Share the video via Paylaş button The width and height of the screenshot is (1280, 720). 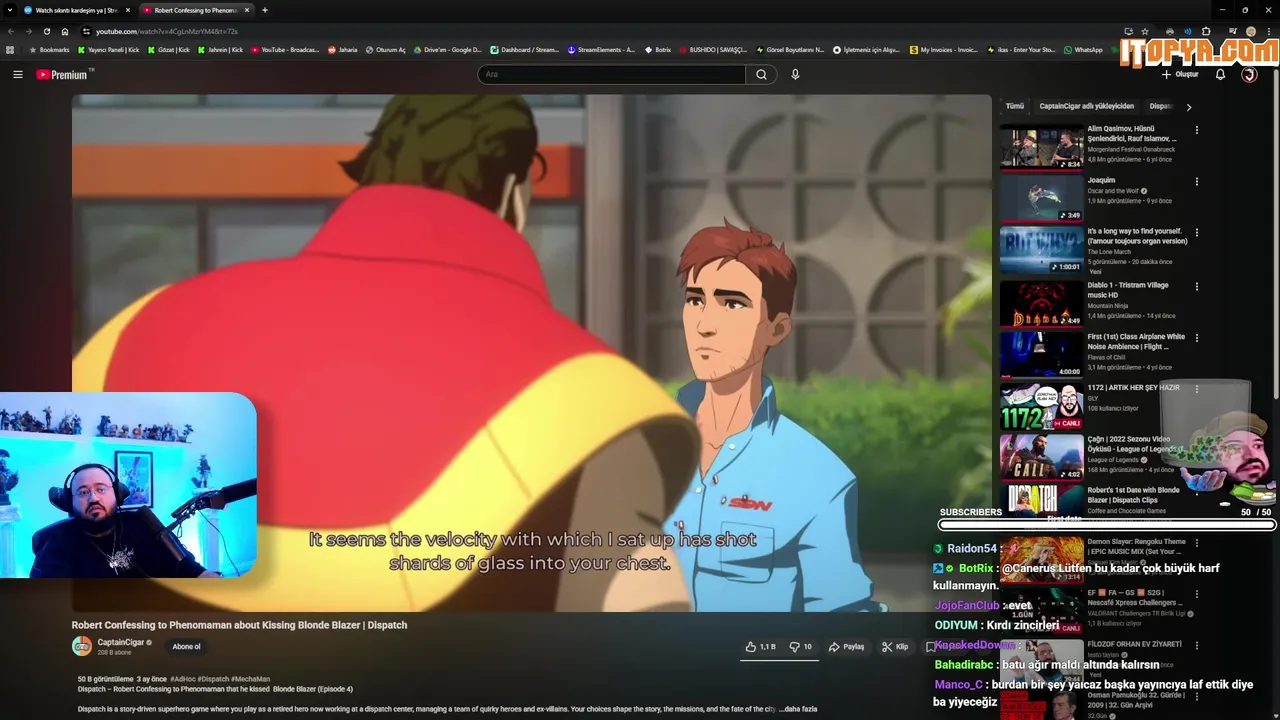[846, 647]
